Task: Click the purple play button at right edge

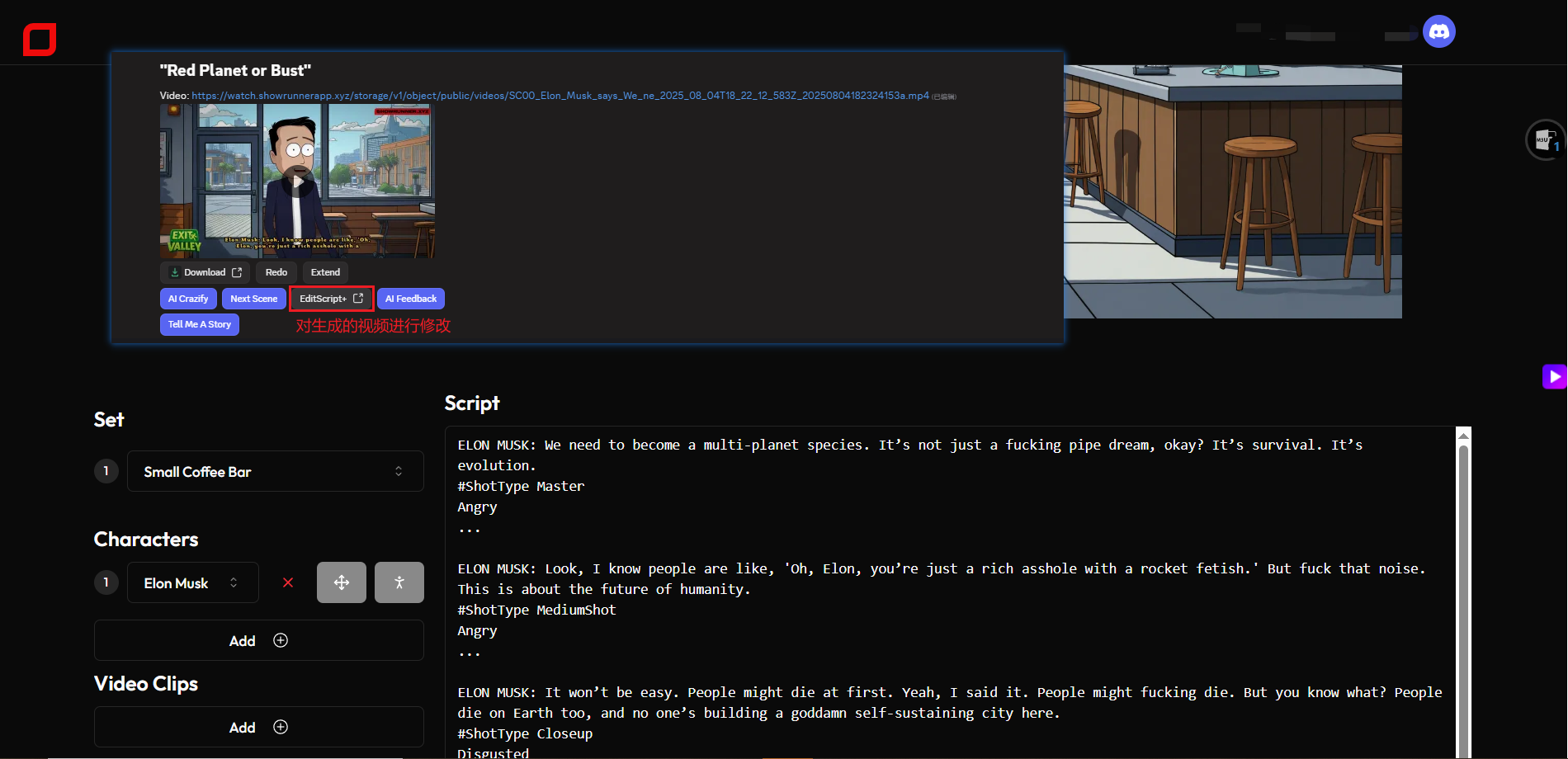Action: tap(1555, 377)
